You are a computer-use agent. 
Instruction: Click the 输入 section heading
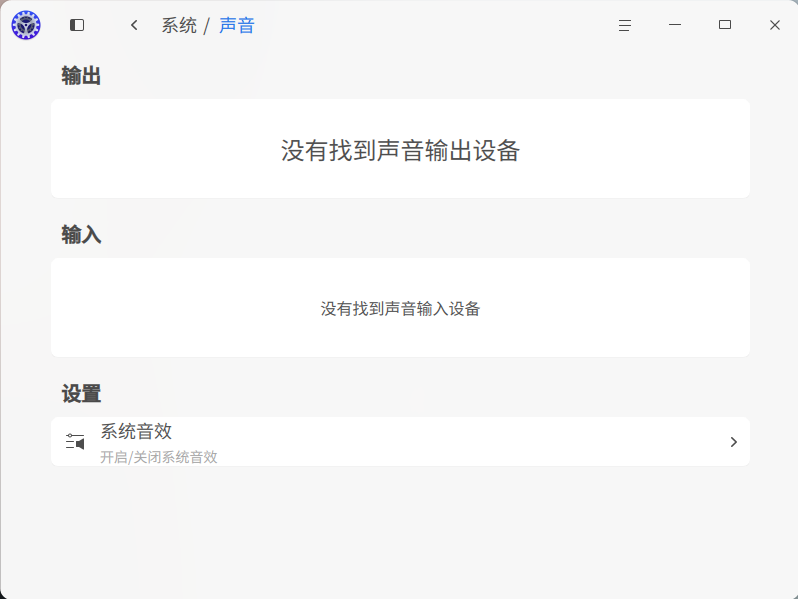pyautogui.click(x=81, y=235)
